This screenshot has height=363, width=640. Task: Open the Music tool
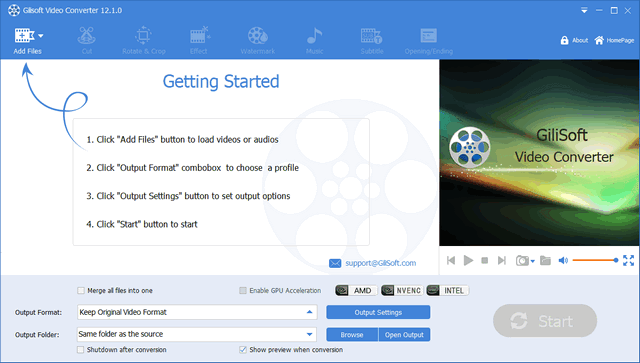[x=314, y=41]
